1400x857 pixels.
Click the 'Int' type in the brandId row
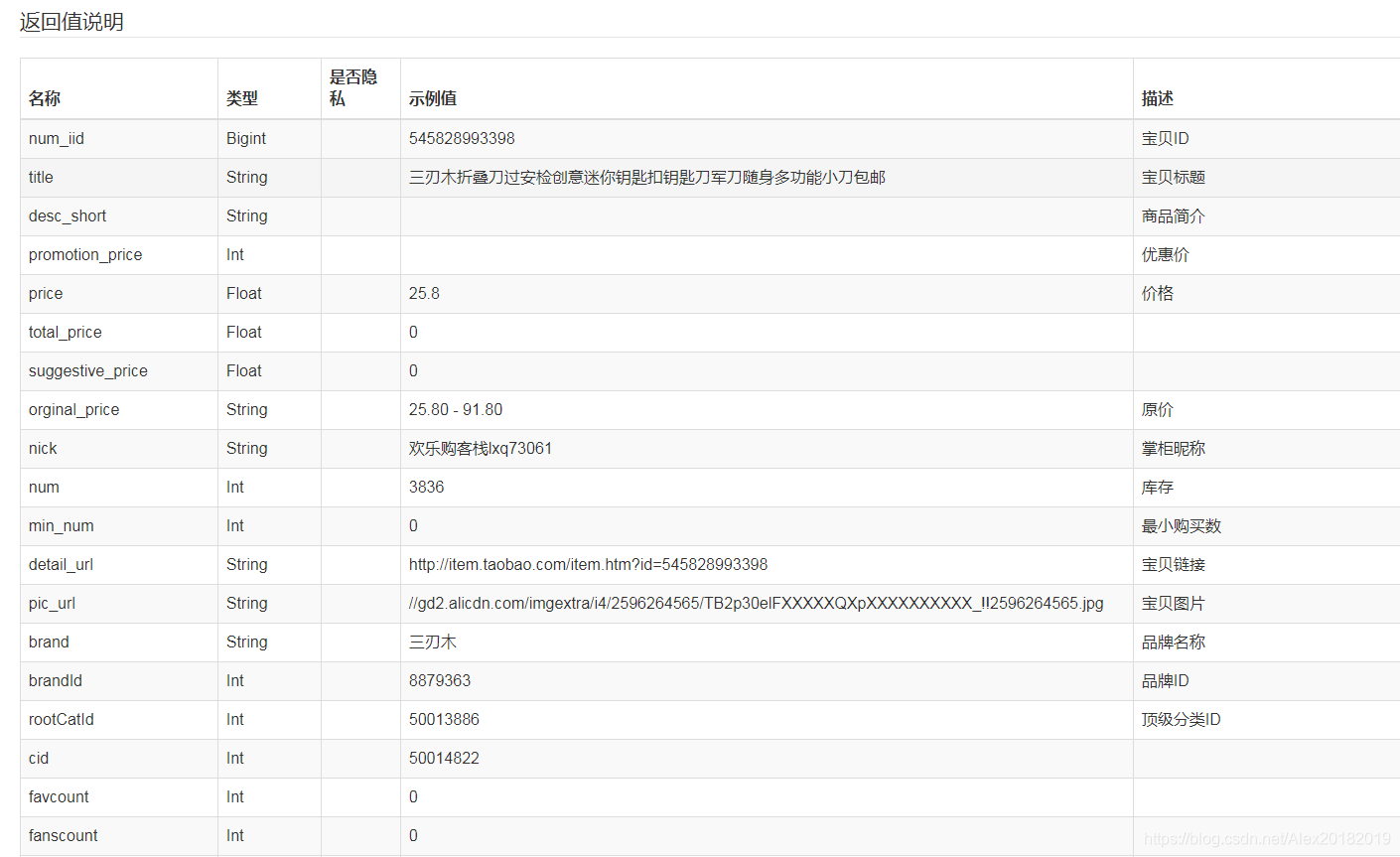(235, 680)
